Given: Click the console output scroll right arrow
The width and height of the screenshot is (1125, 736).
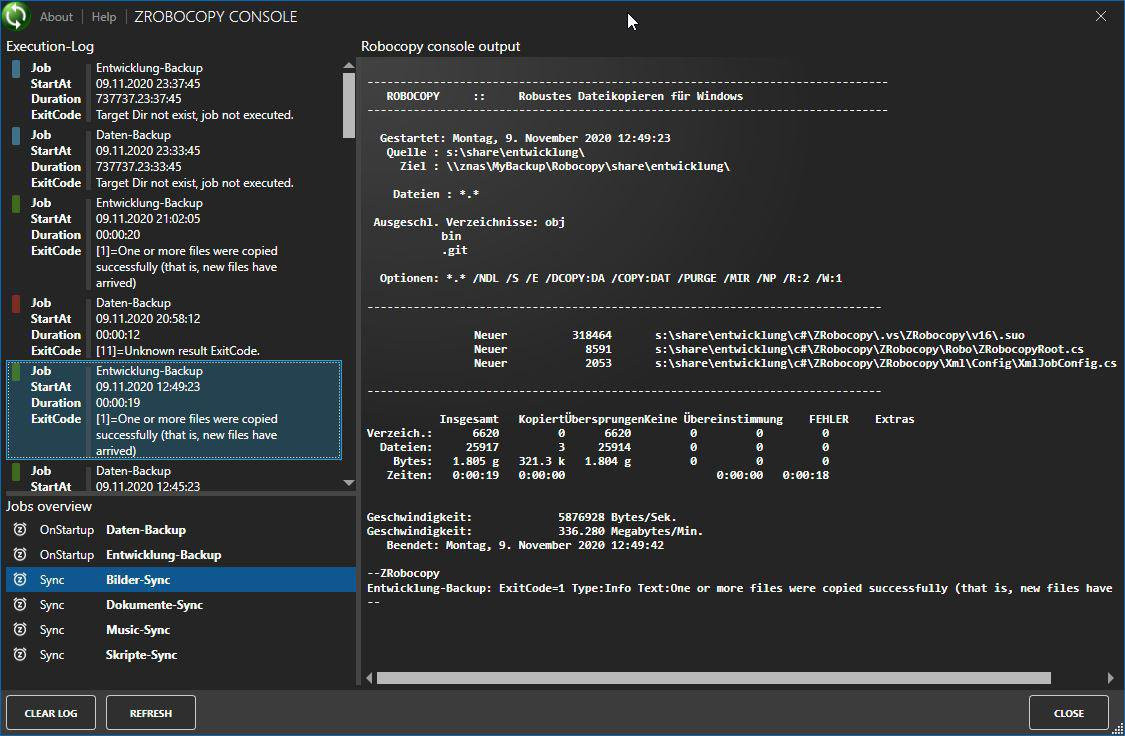Looking at the screenshot, I should (1111, 678).
